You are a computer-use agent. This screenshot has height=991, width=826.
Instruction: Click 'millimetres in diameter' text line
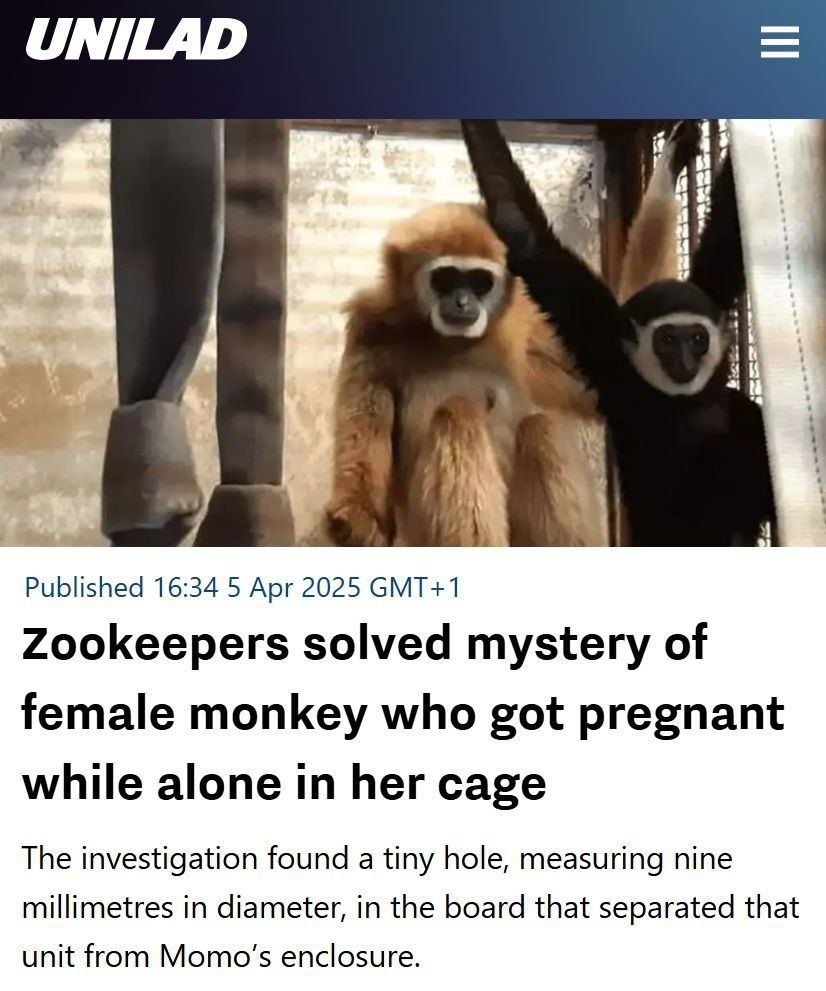pos(411,907)
